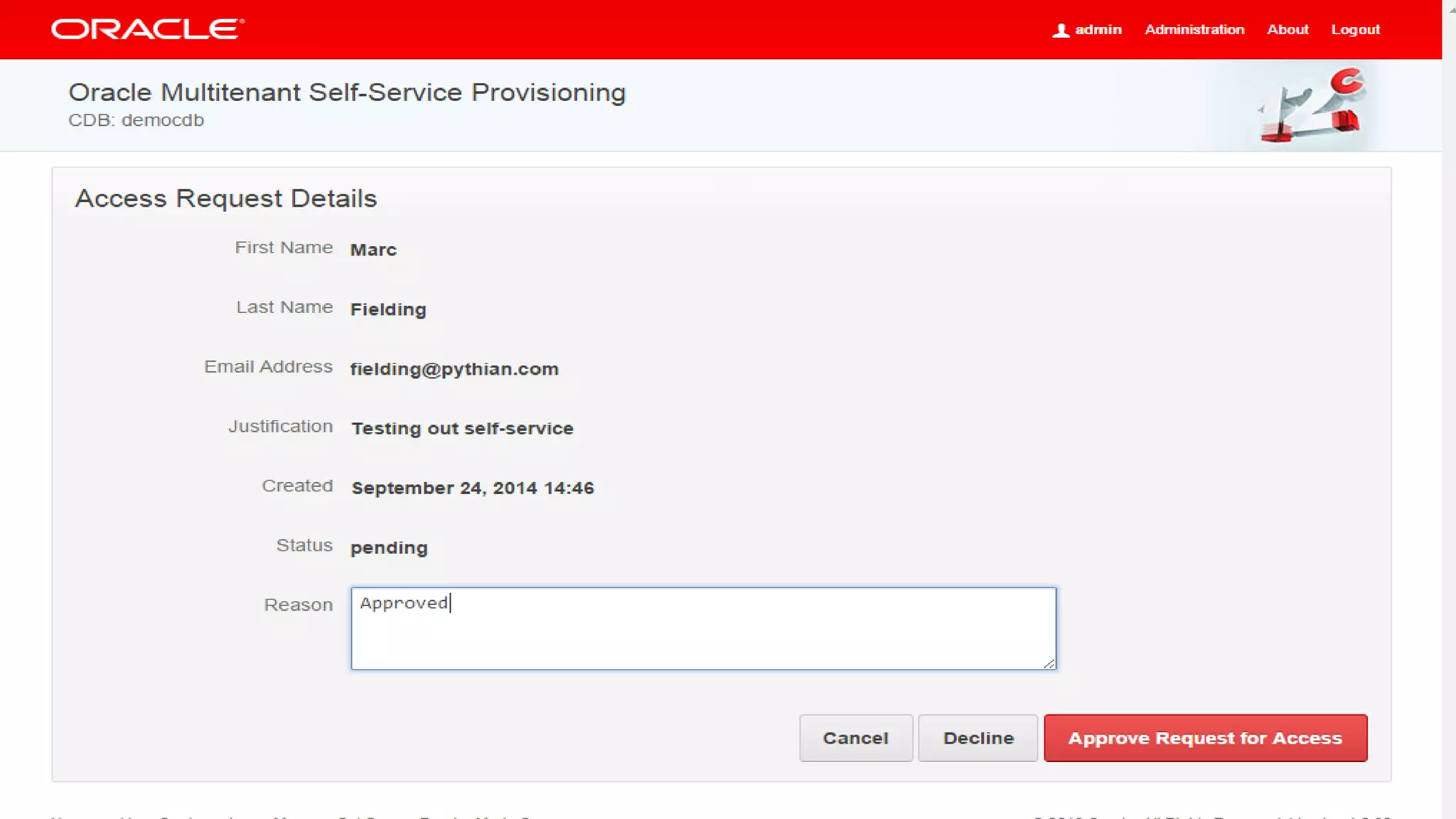Image resolution: width=1456 pixels, height=819 pixels.
Task: Open the About page
Action: [x=1287, y=30]
